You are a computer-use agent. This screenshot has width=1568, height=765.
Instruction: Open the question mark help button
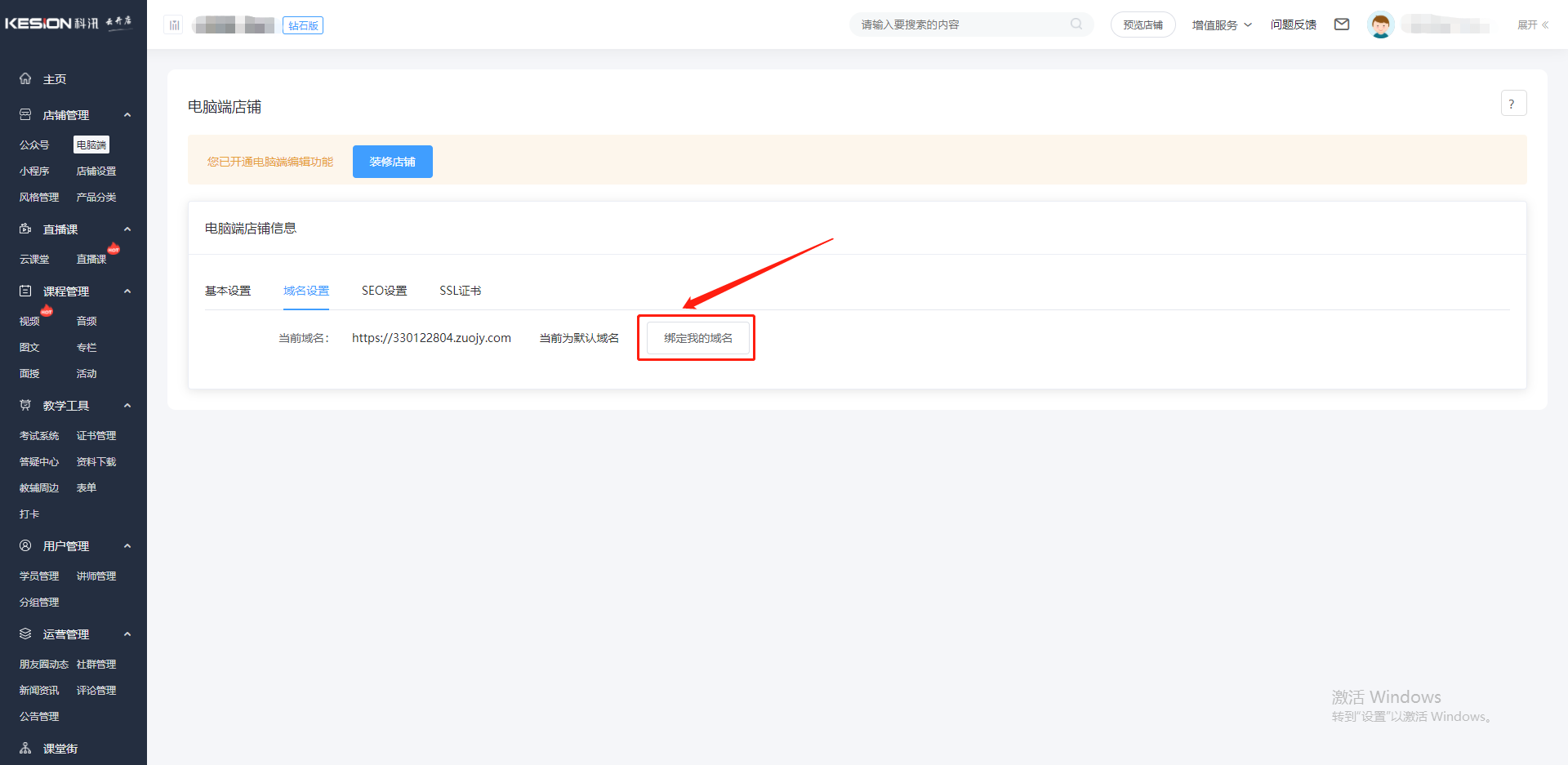coord(1513,104)
